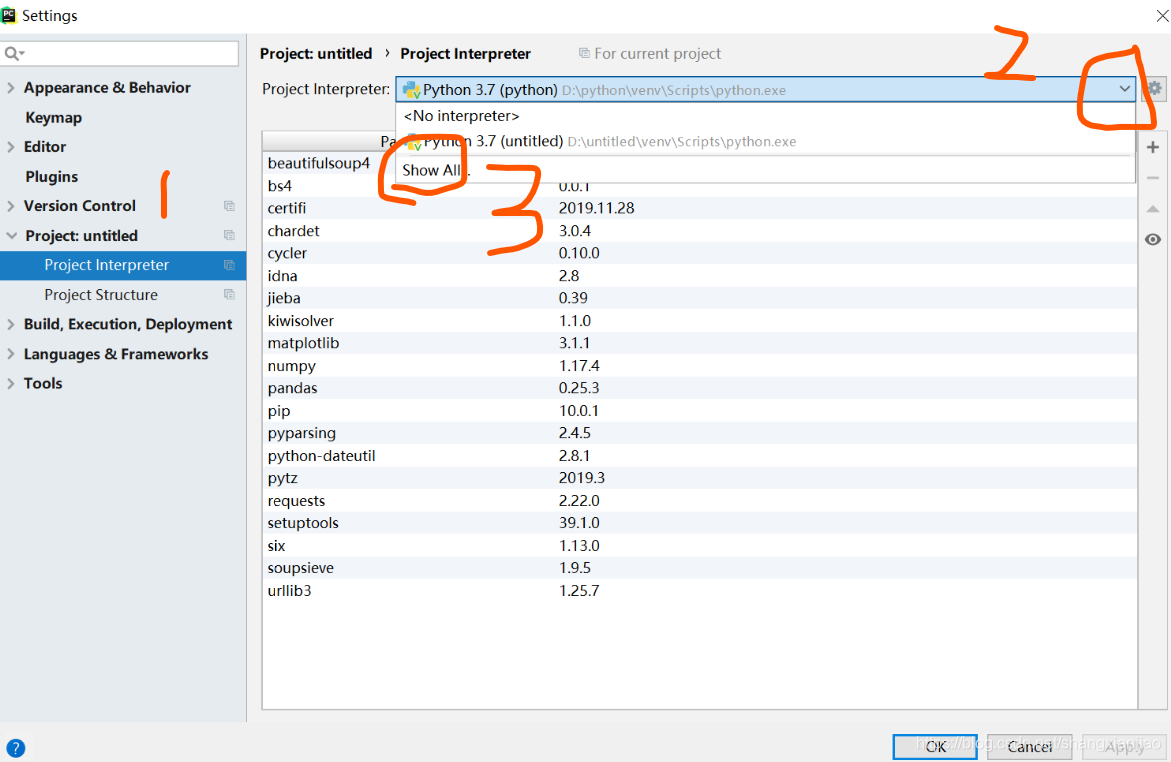Image resolution: width=1171 pixels, height=762 pixels.
Task: Click version 1.17.4 of numpy
Action: 579,365
